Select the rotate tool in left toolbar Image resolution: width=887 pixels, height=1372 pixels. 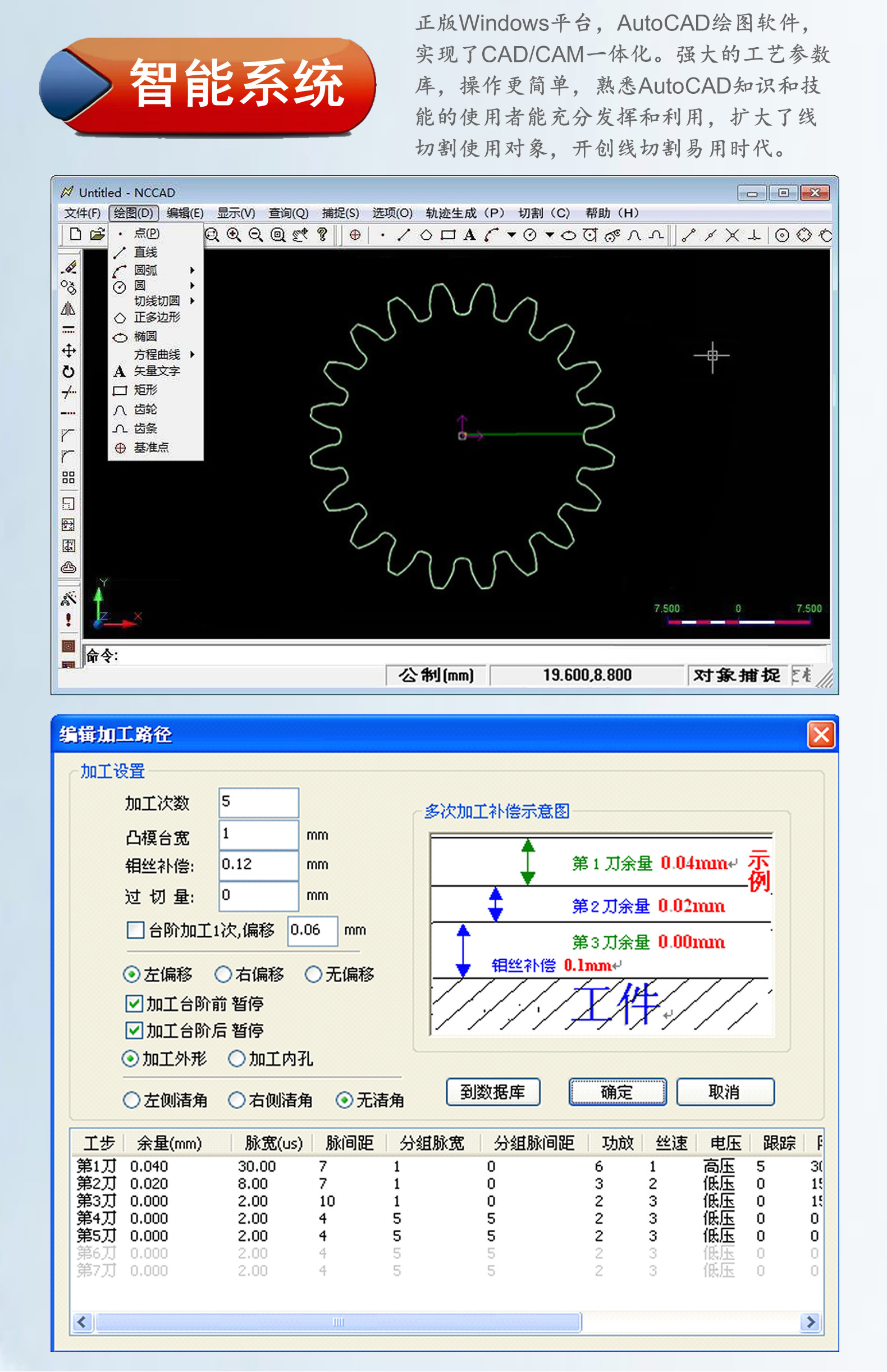[x=68, y=372]
